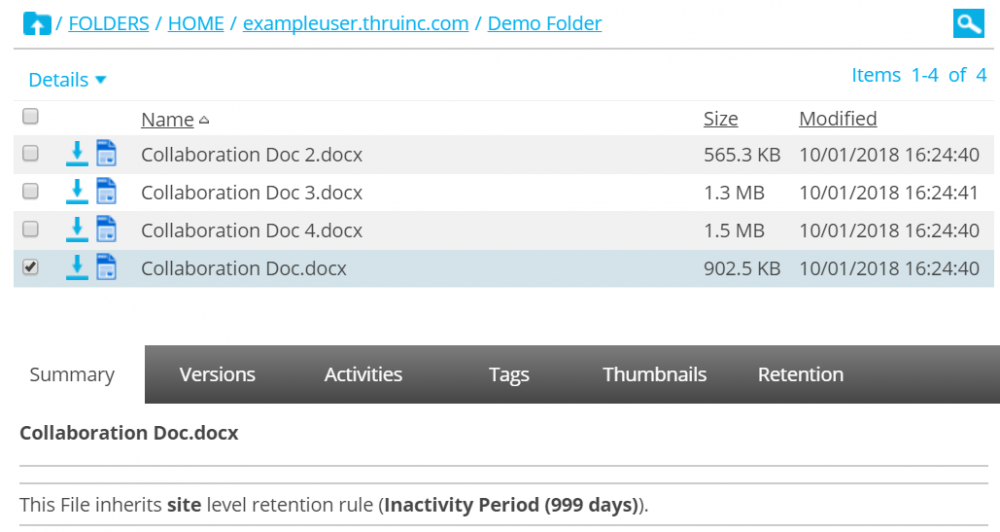Expand the Details dropdown

[x=67, y=80]
